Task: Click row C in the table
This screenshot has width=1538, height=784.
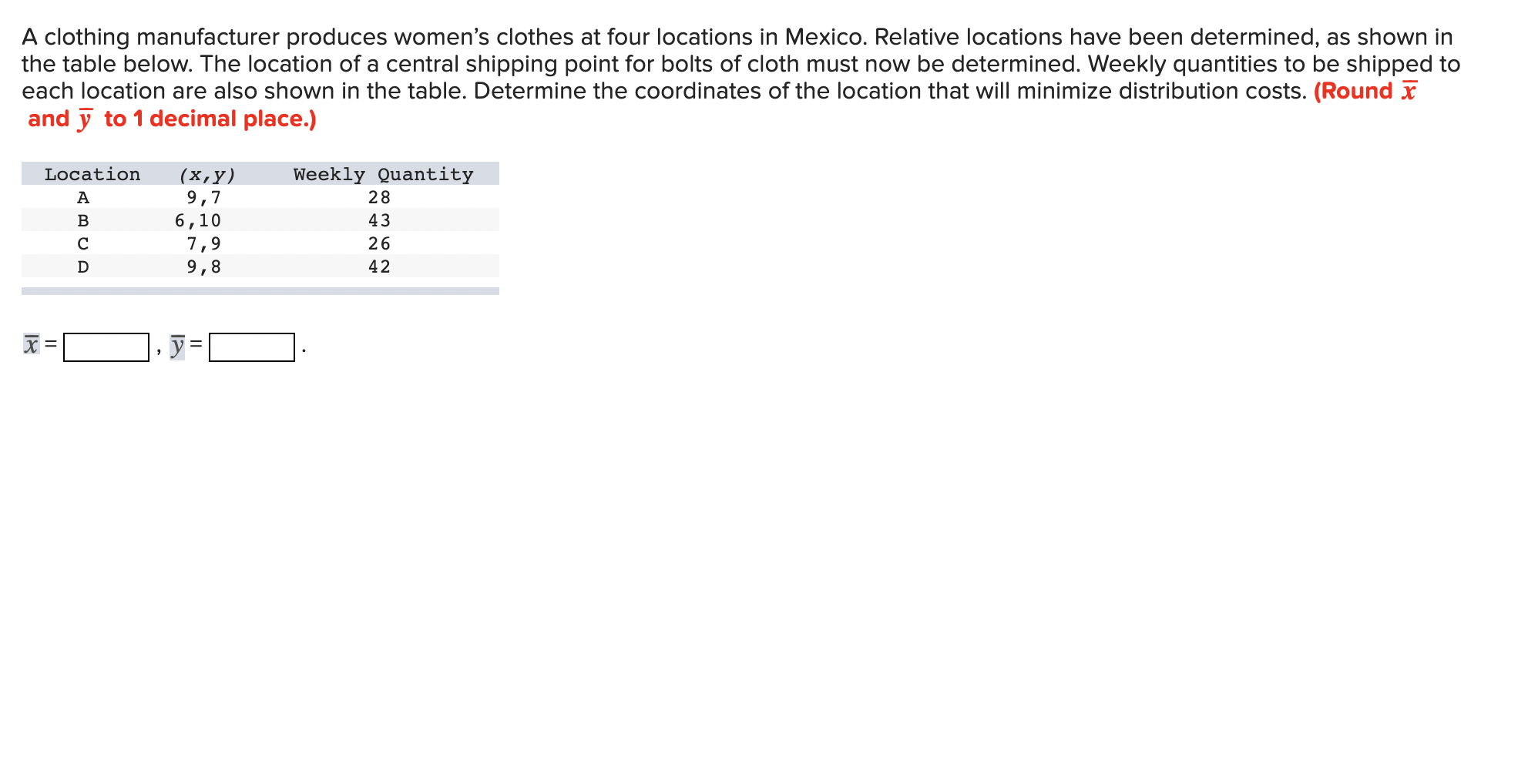Action: (82, 243)
